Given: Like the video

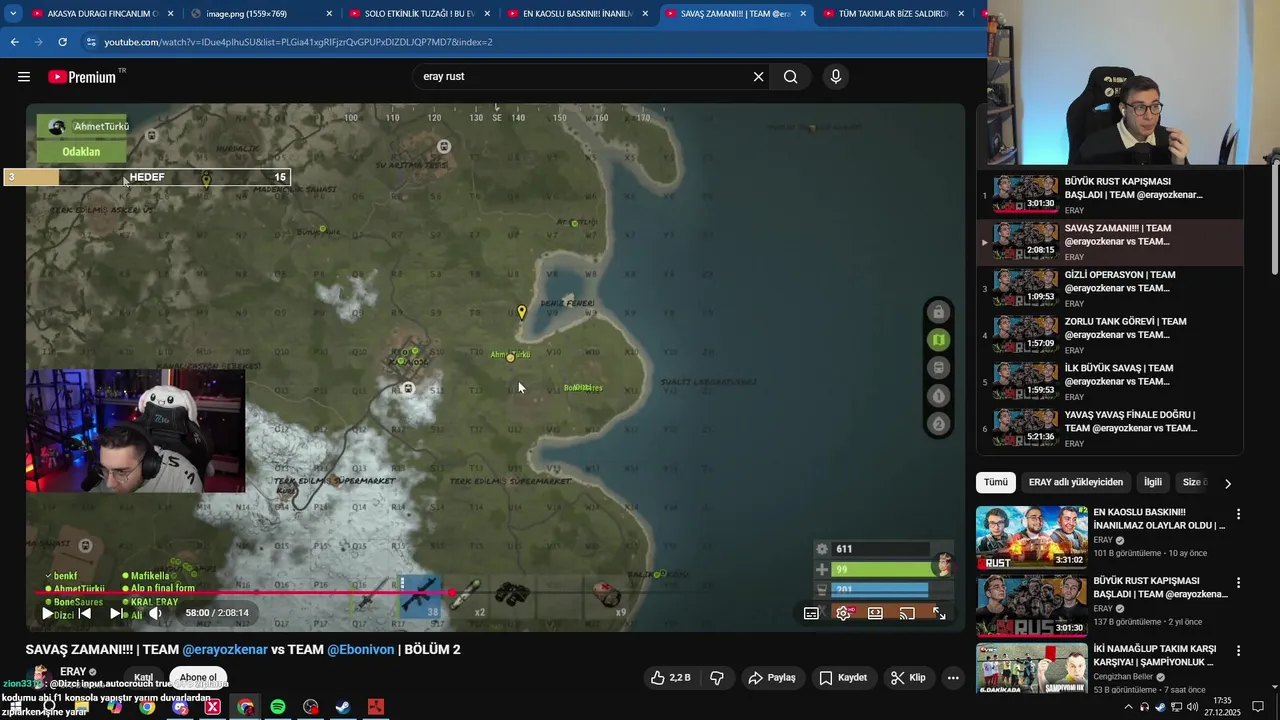Looking at the screenshot, I should pyautogui.click(x=670, y=677).
